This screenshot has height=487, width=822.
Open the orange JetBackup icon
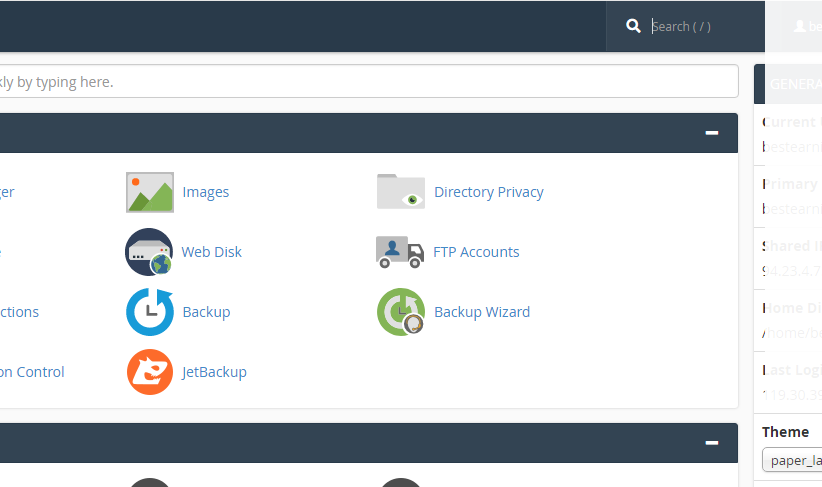[x=150, y=372]
